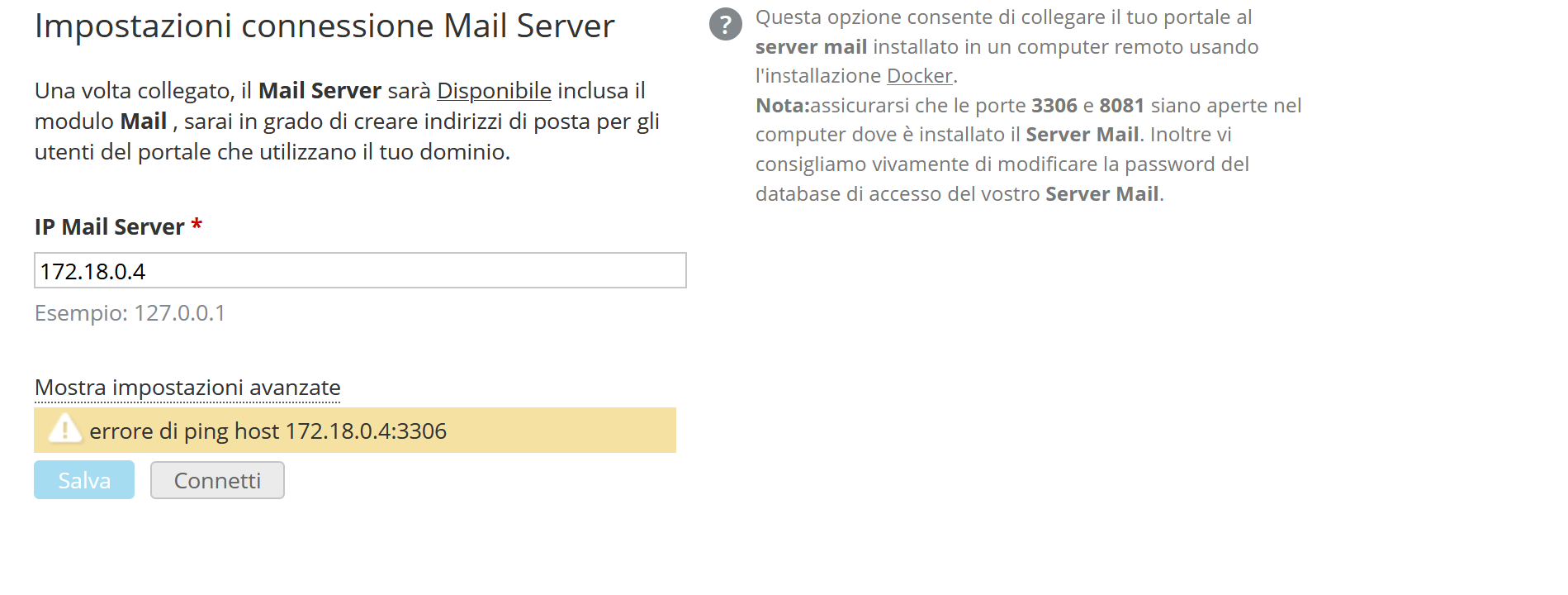Click the underlined Disponibile link
Viewport: 1568px width, 595px height.
point(493,91)
